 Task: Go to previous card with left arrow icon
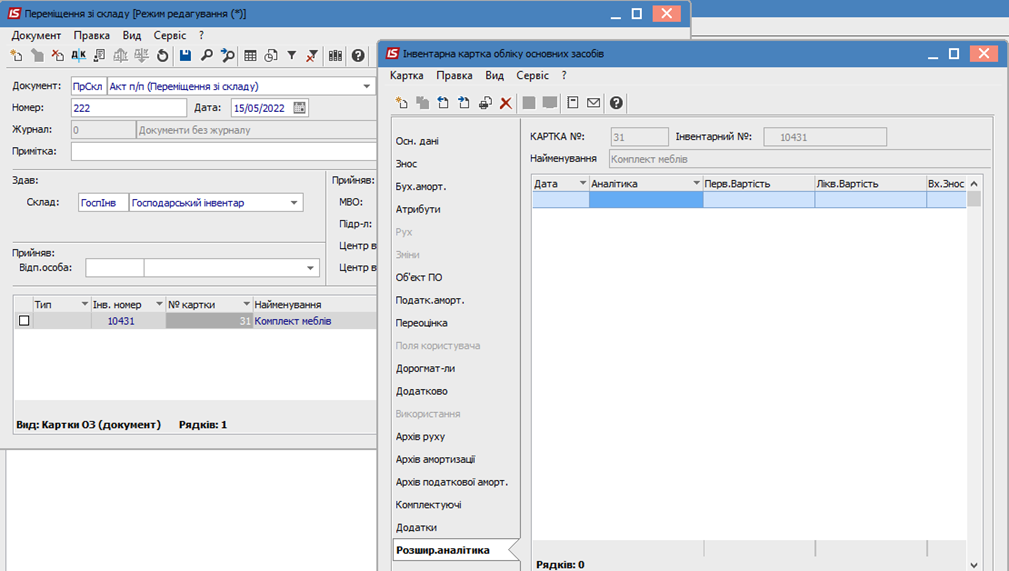(x=443, y=103)
